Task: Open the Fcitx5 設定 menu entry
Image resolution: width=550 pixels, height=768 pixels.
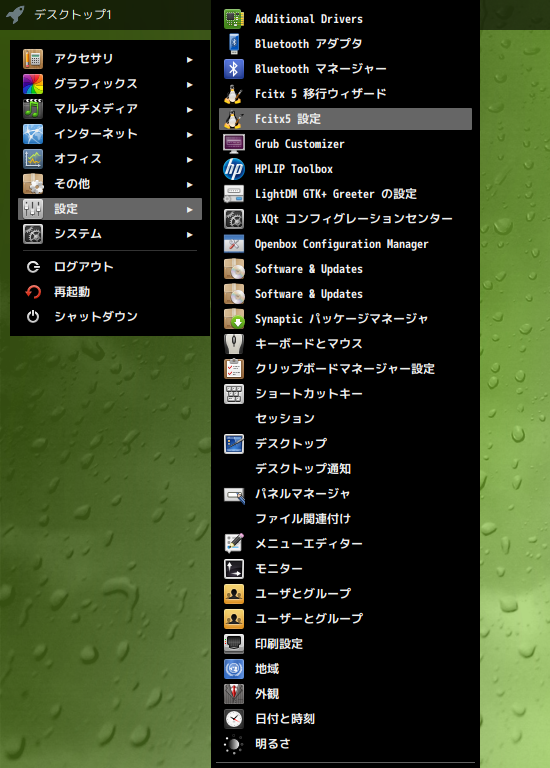Action: click(x=345, y=119)
